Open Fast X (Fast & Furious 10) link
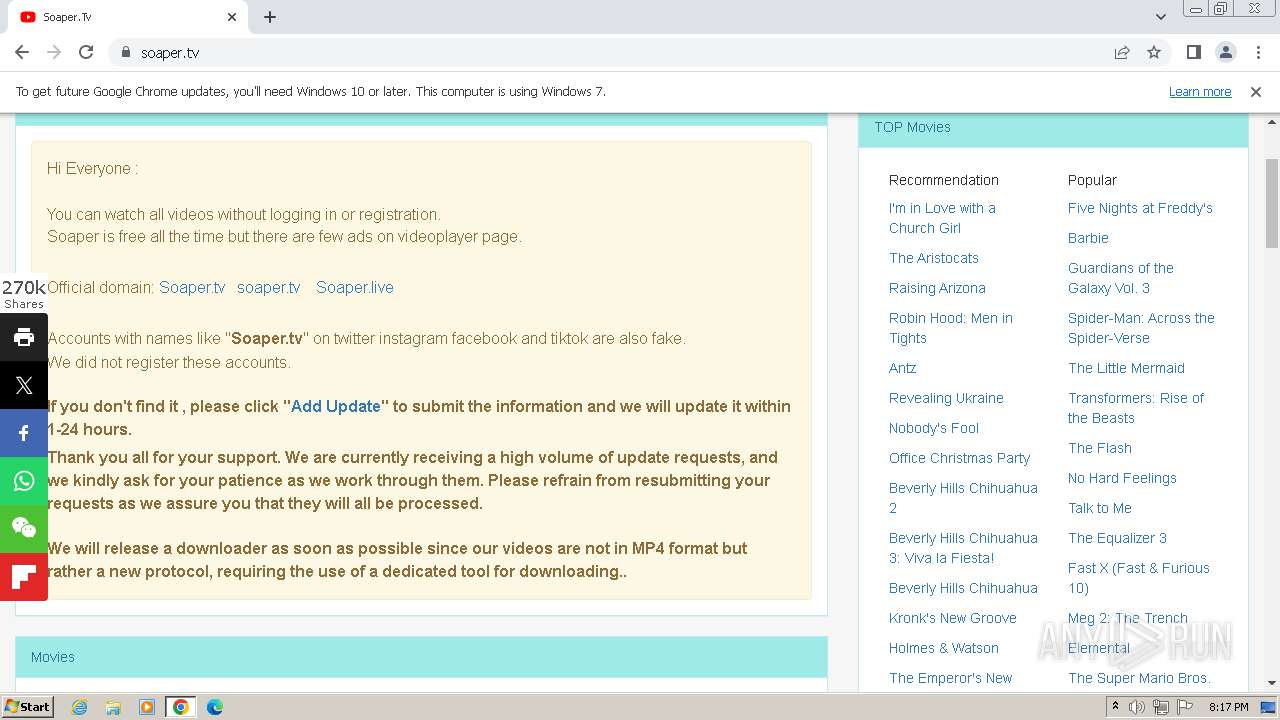The image size is (1280, 720). pyautogui.click(x=1139, y=578)
